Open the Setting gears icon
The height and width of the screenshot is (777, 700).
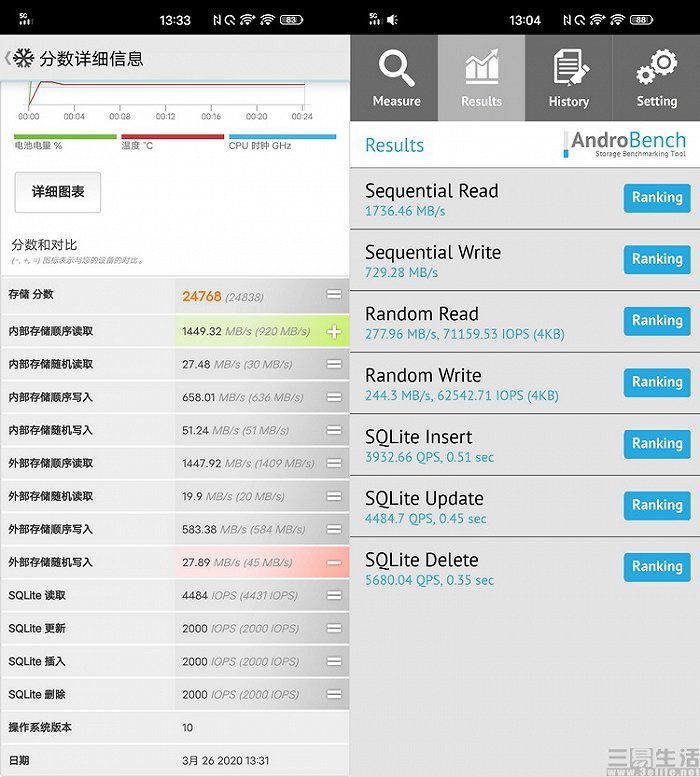click(x=656, y=67)
